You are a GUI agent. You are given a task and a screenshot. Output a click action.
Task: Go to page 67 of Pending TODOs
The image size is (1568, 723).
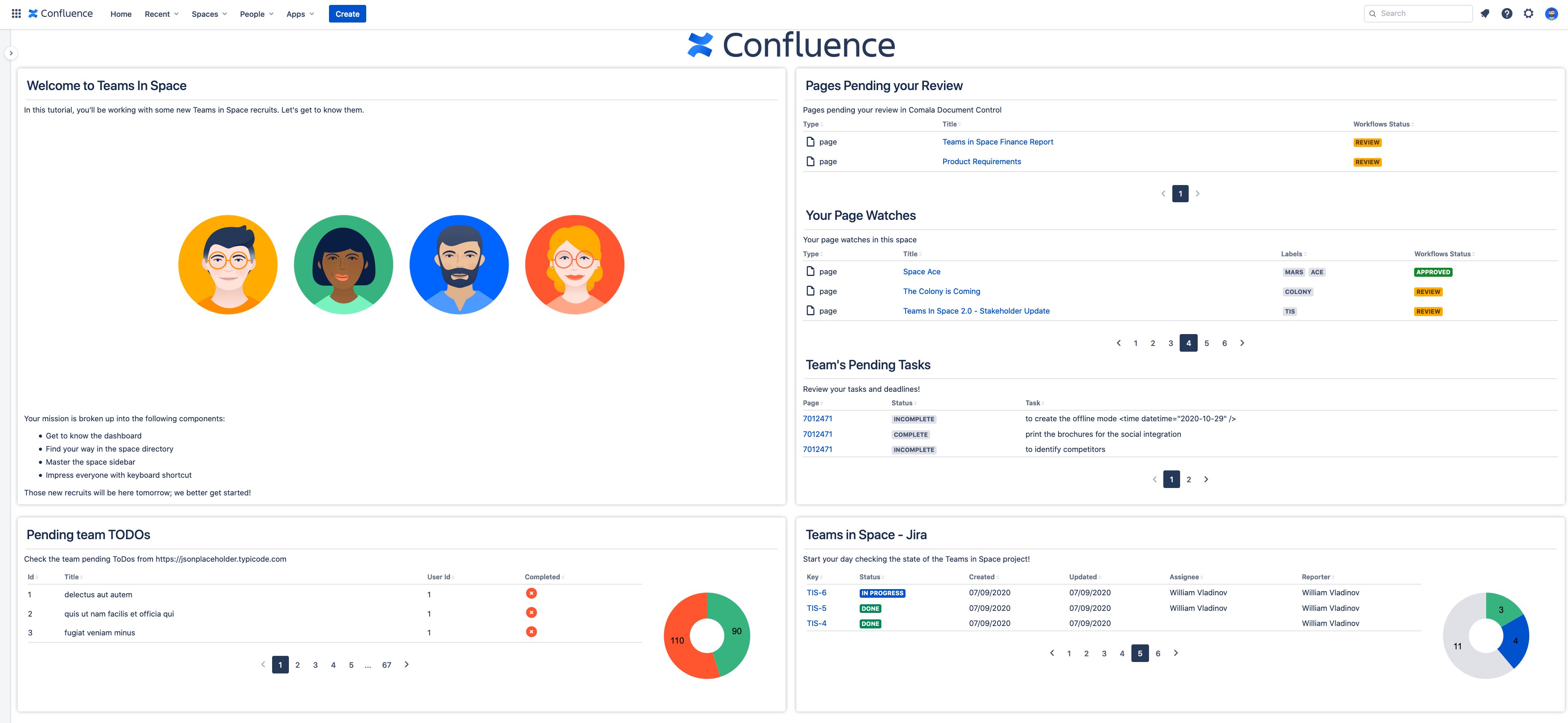[387, 665]
